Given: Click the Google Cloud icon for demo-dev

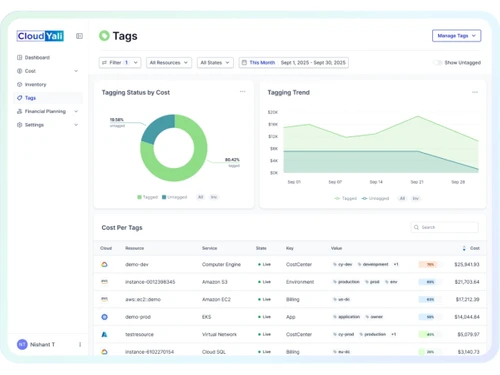Looking at the screenshot, I should tap(104, 264).
